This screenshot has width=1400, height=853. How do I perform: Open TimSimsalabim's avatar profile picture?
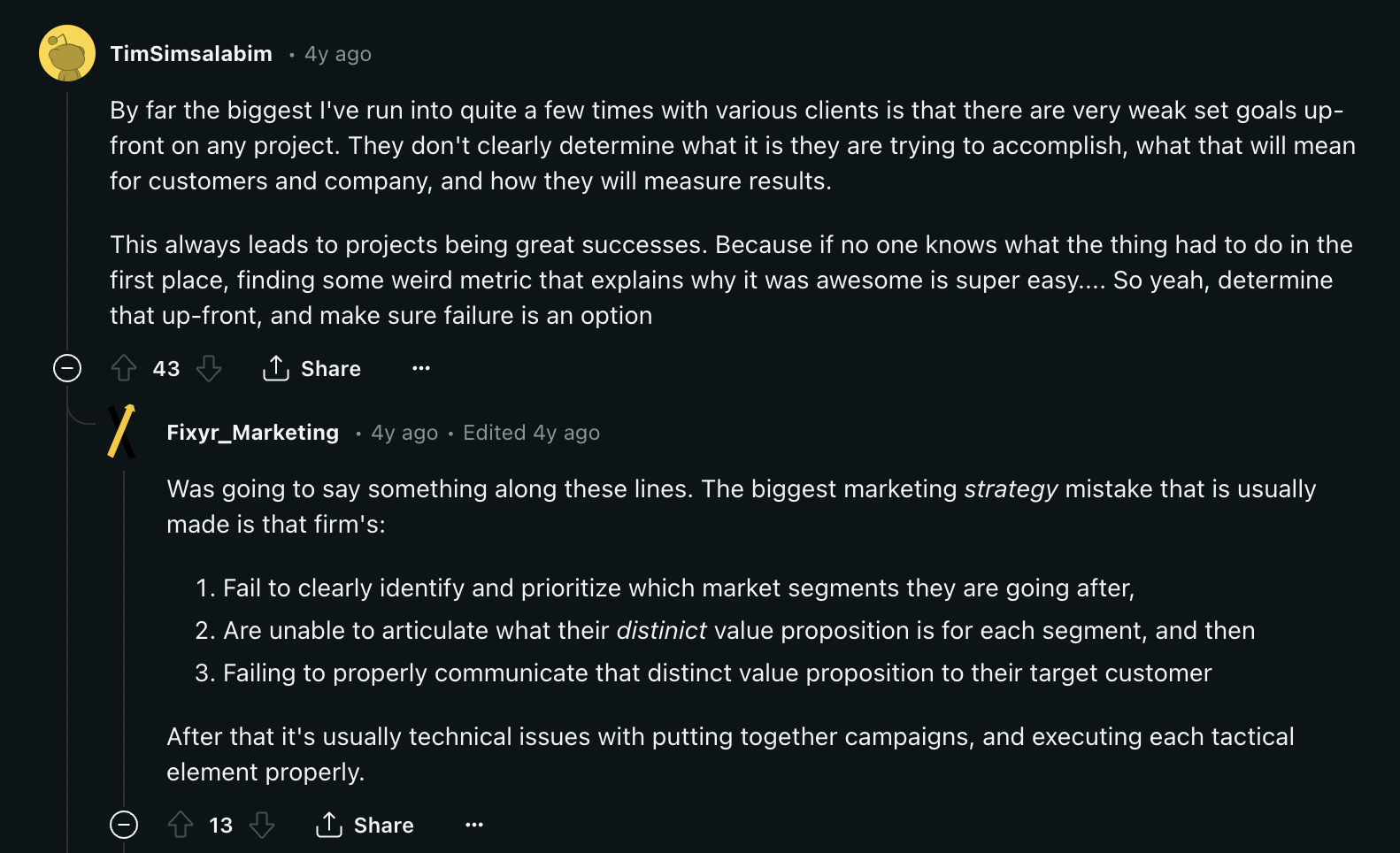click(x=67, y=53)
